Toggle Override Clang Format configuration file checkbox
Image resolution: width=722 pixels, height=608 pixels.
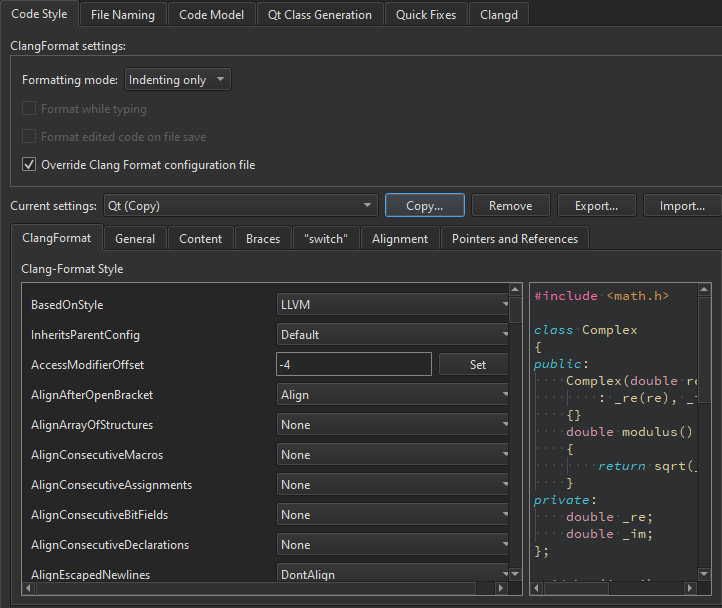[x=30, y=165]
